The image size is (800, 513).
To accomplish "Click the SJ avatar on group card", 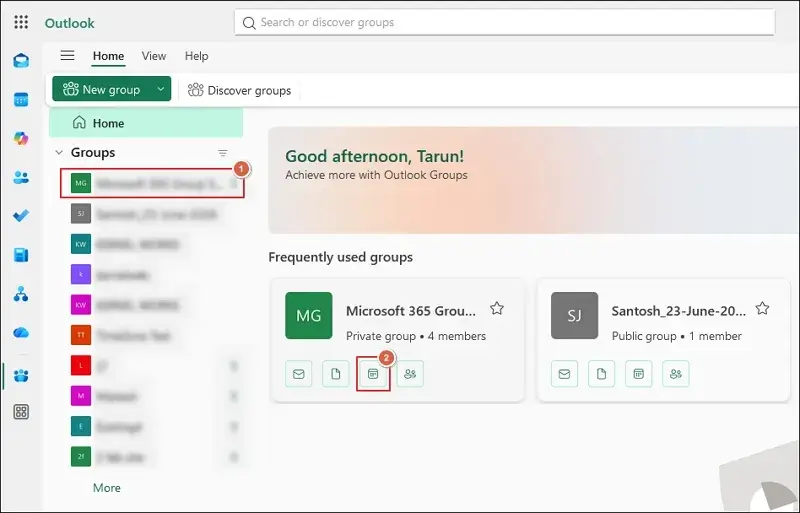I will click(x=574, y=315).
